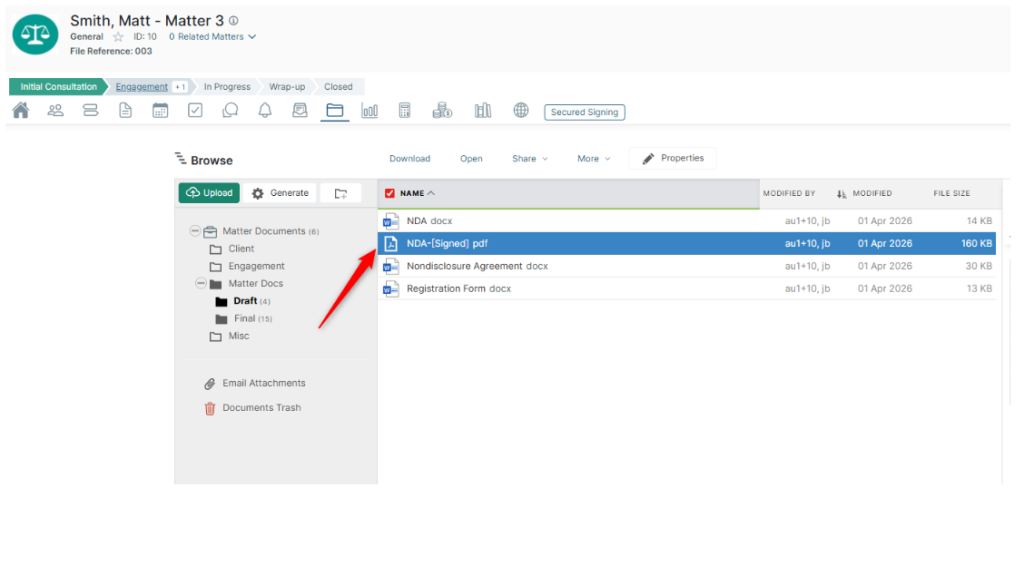Click the 160 KB file size cell
This screenshot has height=566, width=1024.
976,244
